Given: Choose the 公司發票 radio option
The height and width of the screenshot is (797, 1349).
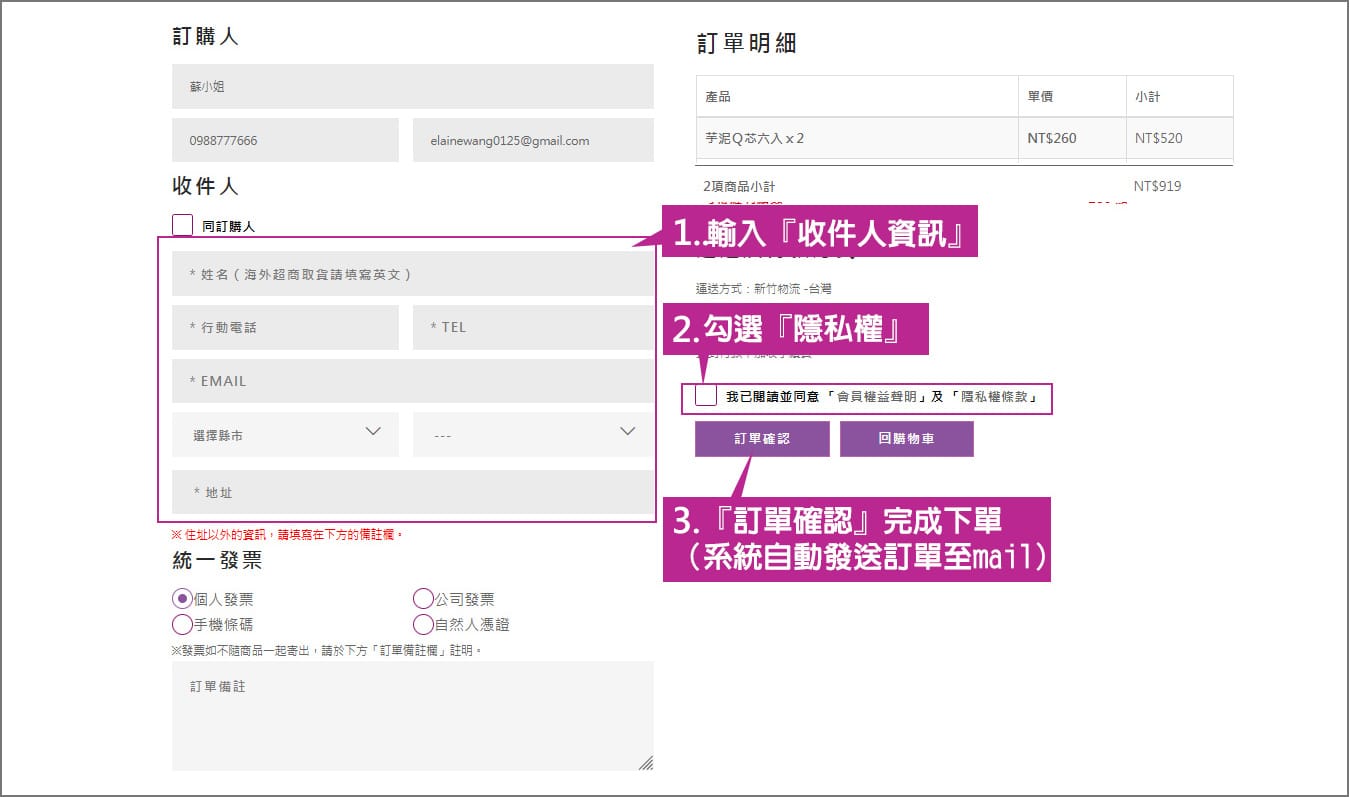Looking at the screenshot, I should pos(423,599).
